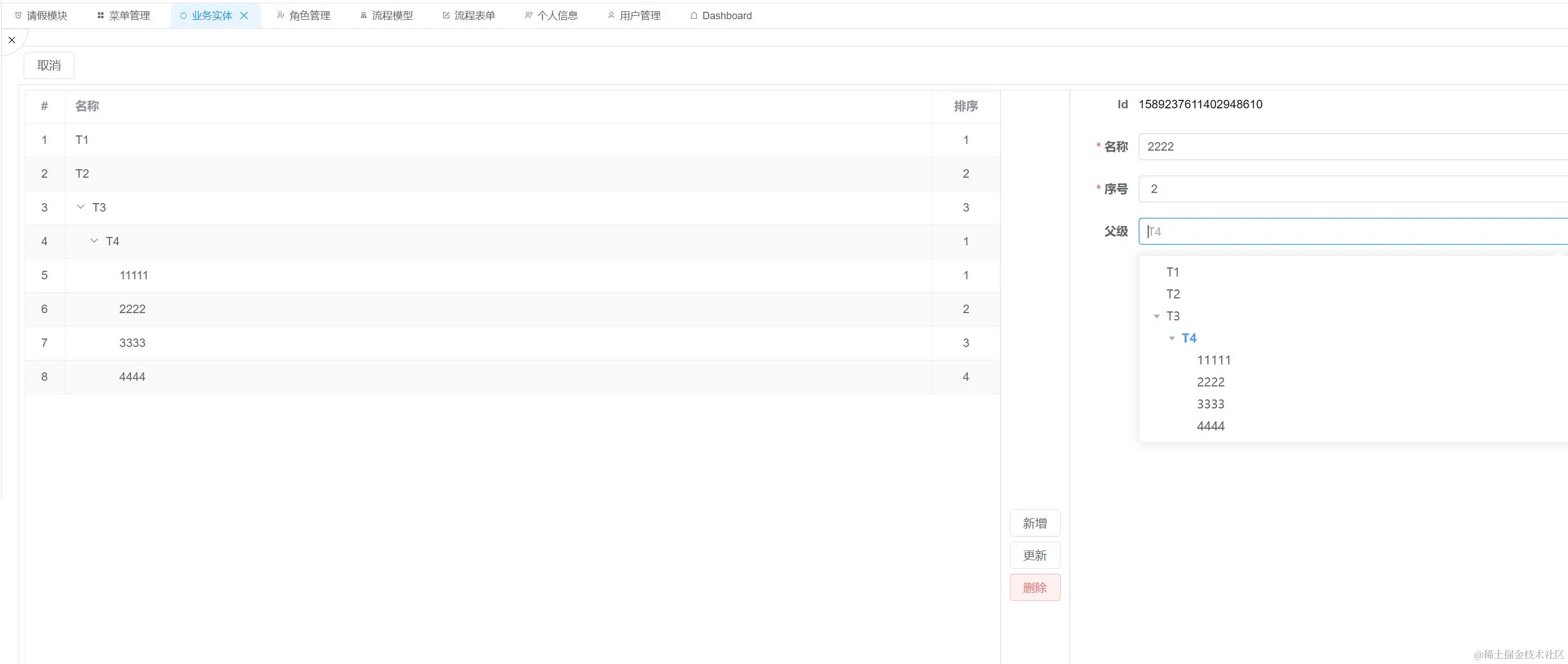Screen dimensions: 1568x664
Task: Click the red 删除 button
Action: point(1035,587)
